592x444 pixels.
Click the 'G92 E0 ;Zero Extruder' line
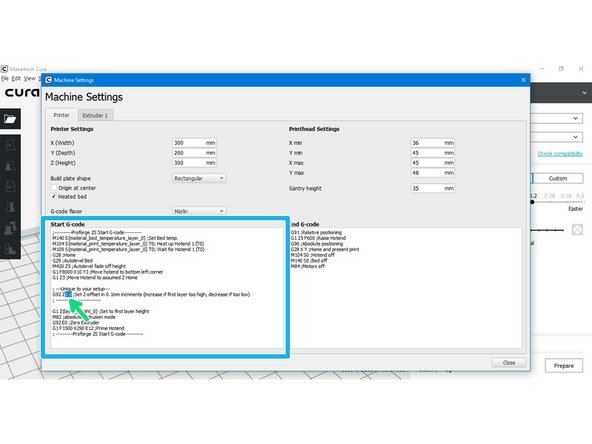76,322
